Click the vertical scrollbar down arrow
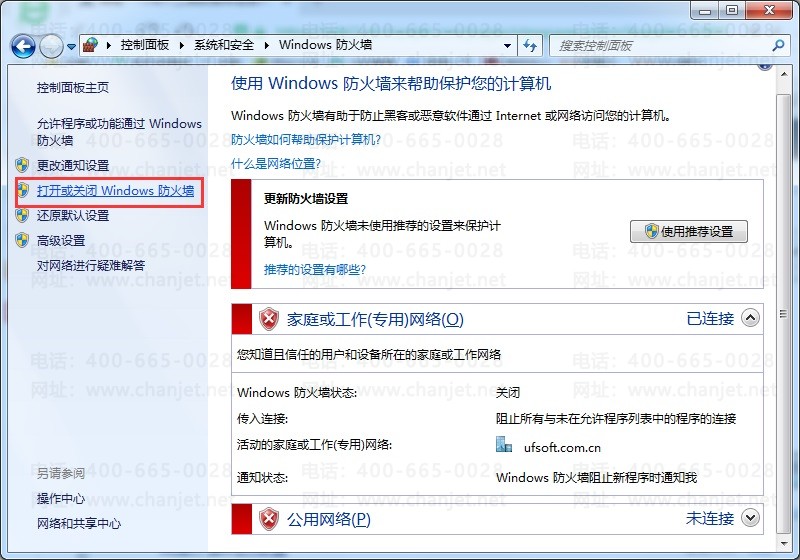 pyautogui.click(x=784, y=543)
